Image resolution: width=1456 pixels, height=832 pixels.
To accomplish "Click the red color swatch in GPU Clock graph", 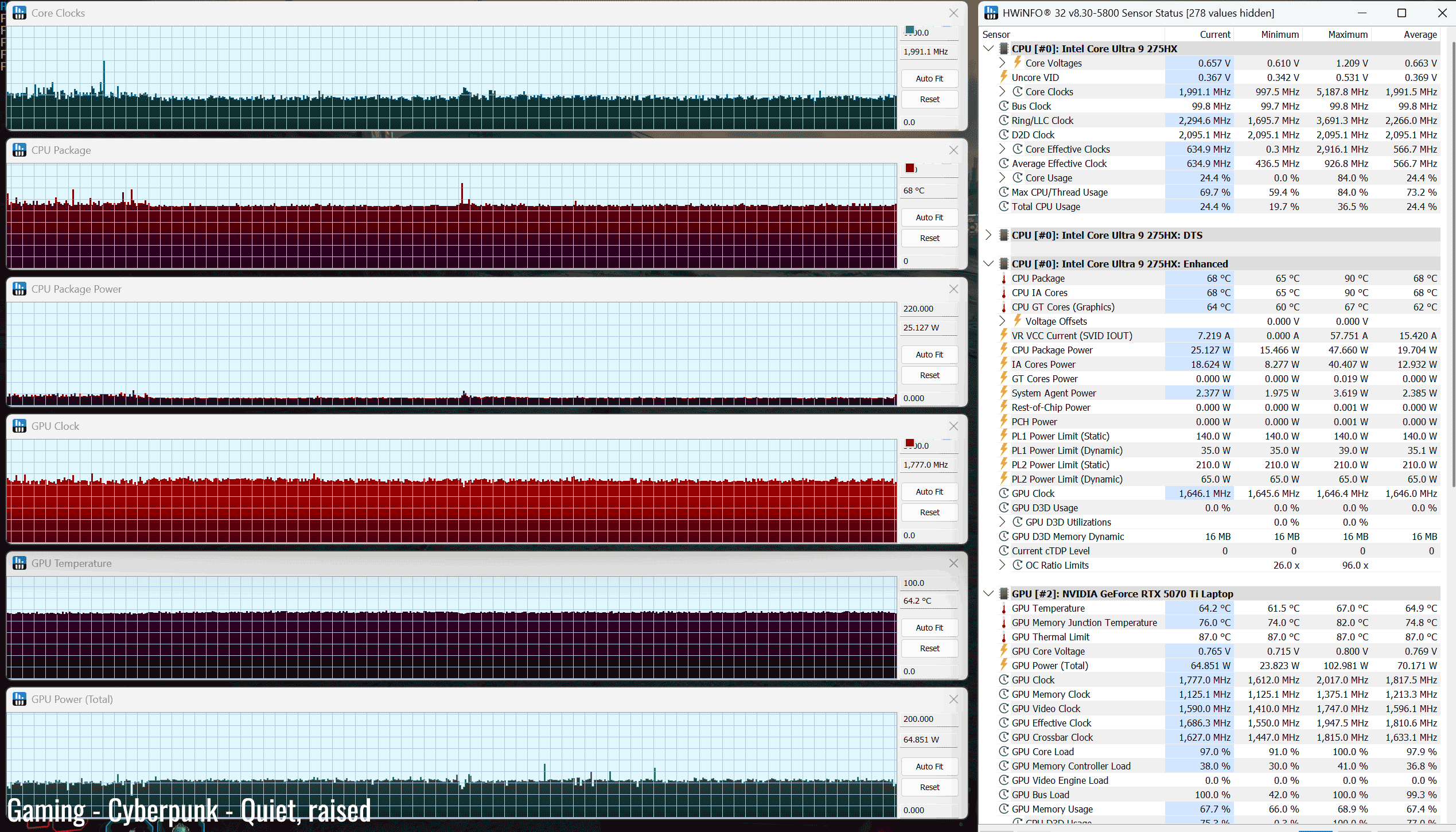I will coord(910,443).
